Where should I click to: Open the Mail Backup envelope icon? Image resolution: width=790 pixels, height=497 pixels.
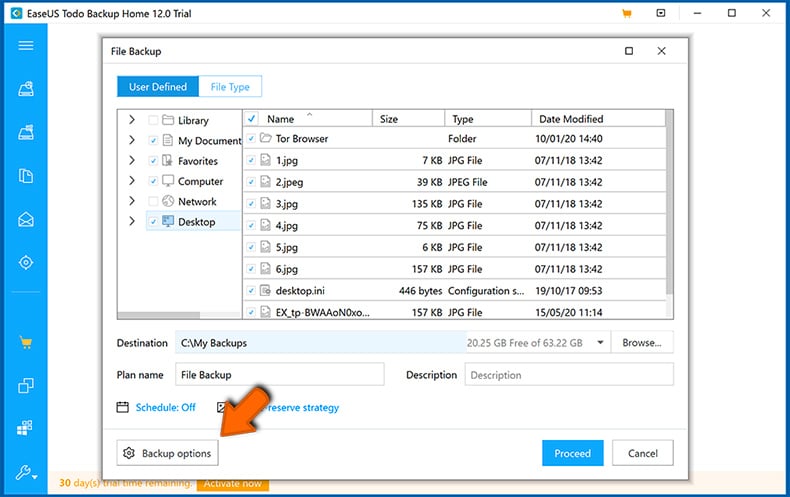pyautogui.click(x=26, y=219)
